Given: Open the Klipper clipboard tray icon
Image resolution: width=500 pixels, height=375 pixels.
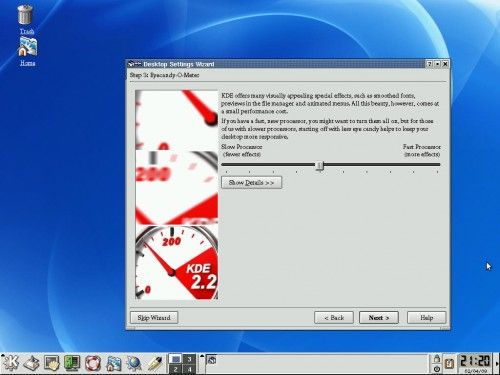Looking at the screenshot, I should click(x=449, y=363).
